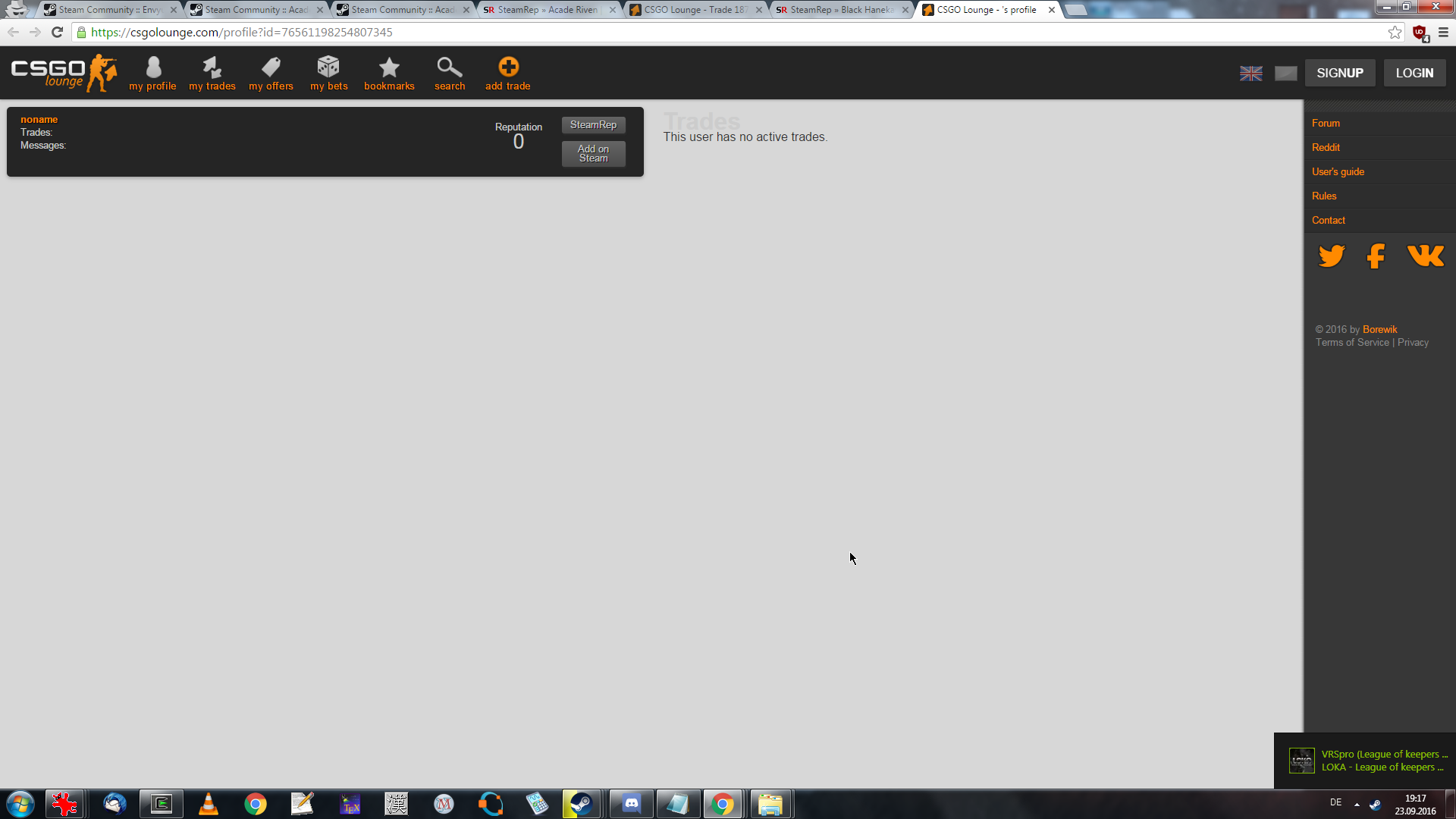
Task: Click the browser forward arrow
Action: point(35,32)
